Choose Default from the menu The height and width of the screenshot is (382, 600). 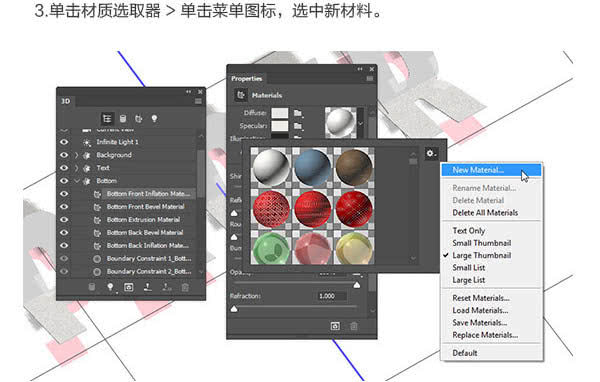coord(465,353)
